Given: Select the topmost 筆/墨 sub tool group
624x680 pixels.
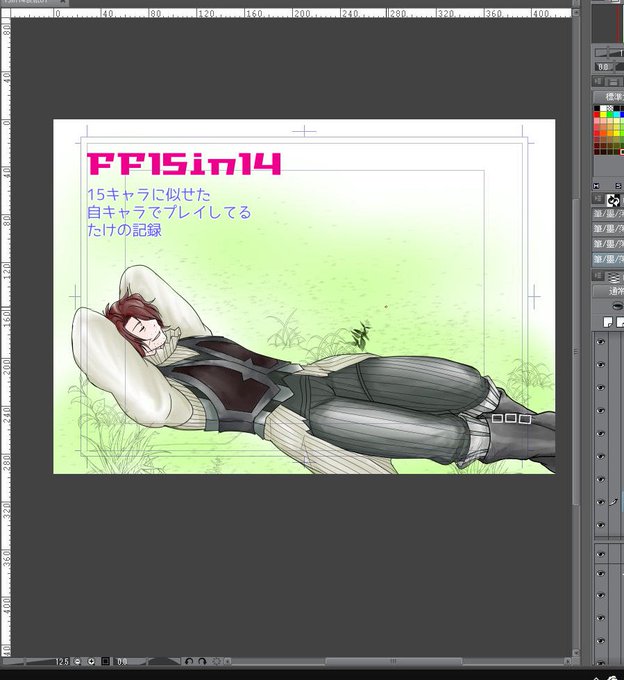Looking at the screenshot, I should [608, 214].
